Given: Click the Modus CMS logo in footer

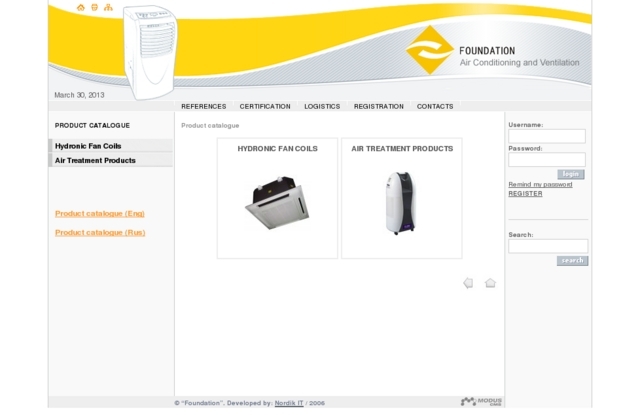Looking at the screenshot, I should pyautogui.click(x=480, y=401).
